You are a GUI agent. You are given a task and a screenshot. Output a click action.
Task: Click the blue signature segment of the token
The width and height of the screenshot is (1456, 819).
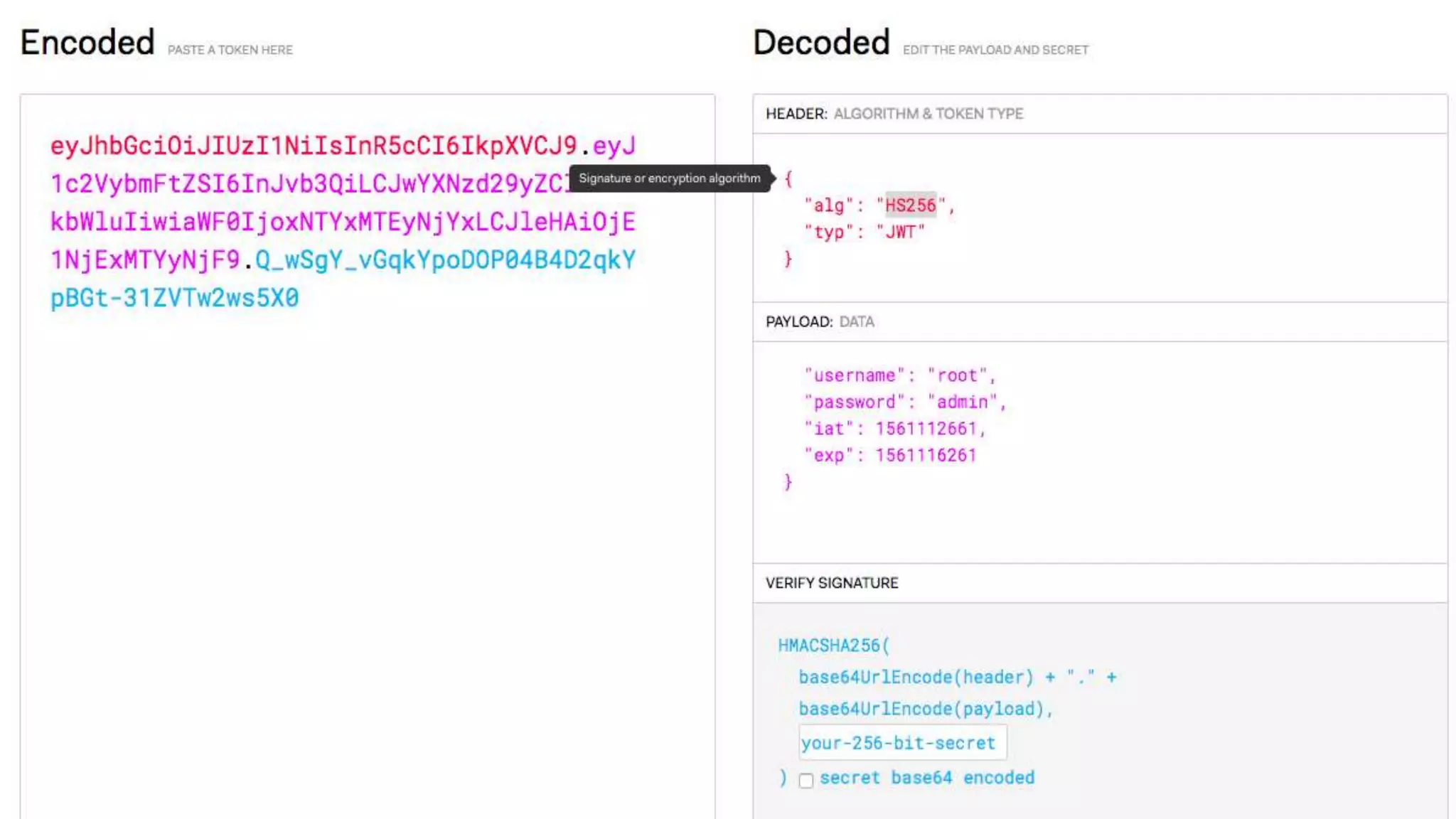pos(444,260)
